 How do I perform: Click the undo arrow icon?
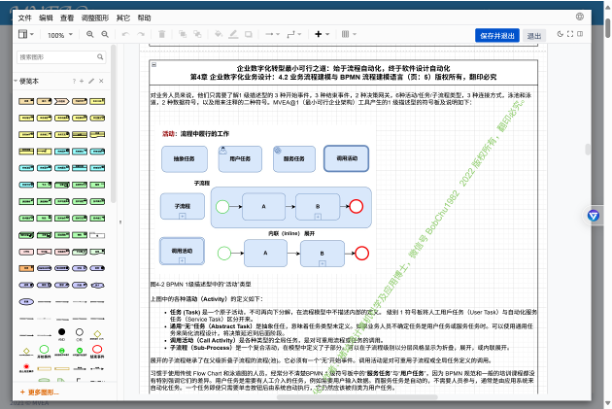point(125,34)
